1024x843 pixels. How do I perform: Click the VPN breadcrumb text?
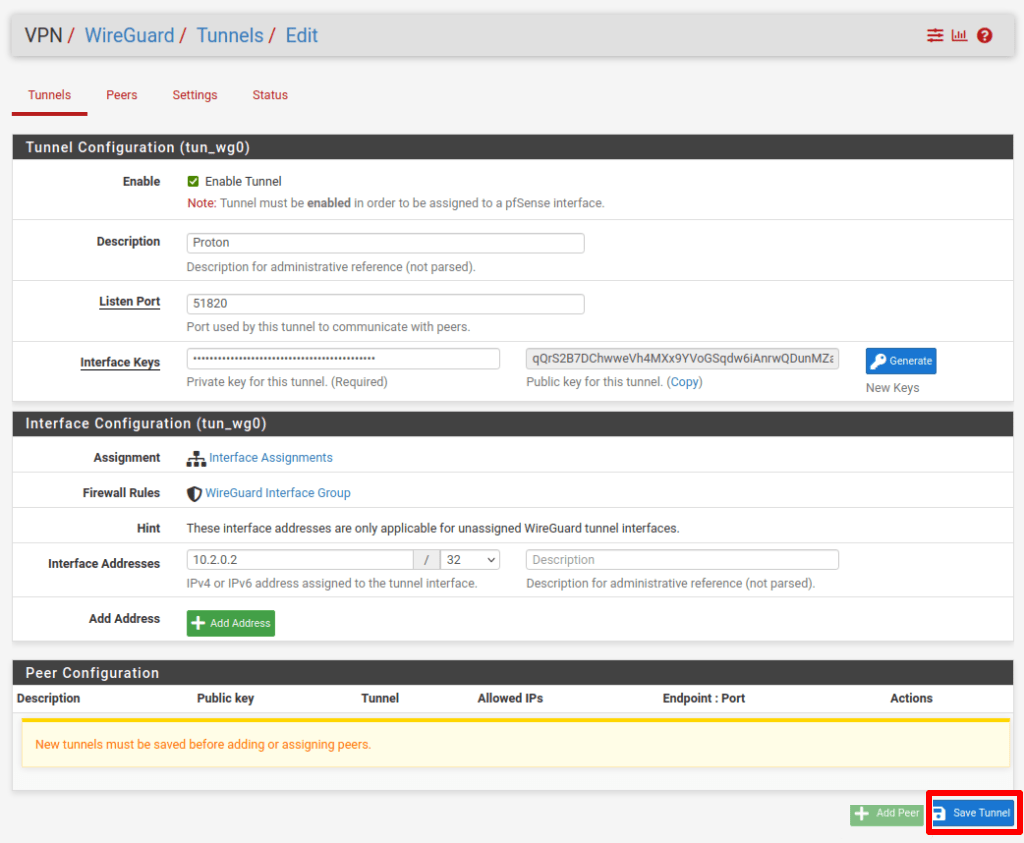point(43,35)
